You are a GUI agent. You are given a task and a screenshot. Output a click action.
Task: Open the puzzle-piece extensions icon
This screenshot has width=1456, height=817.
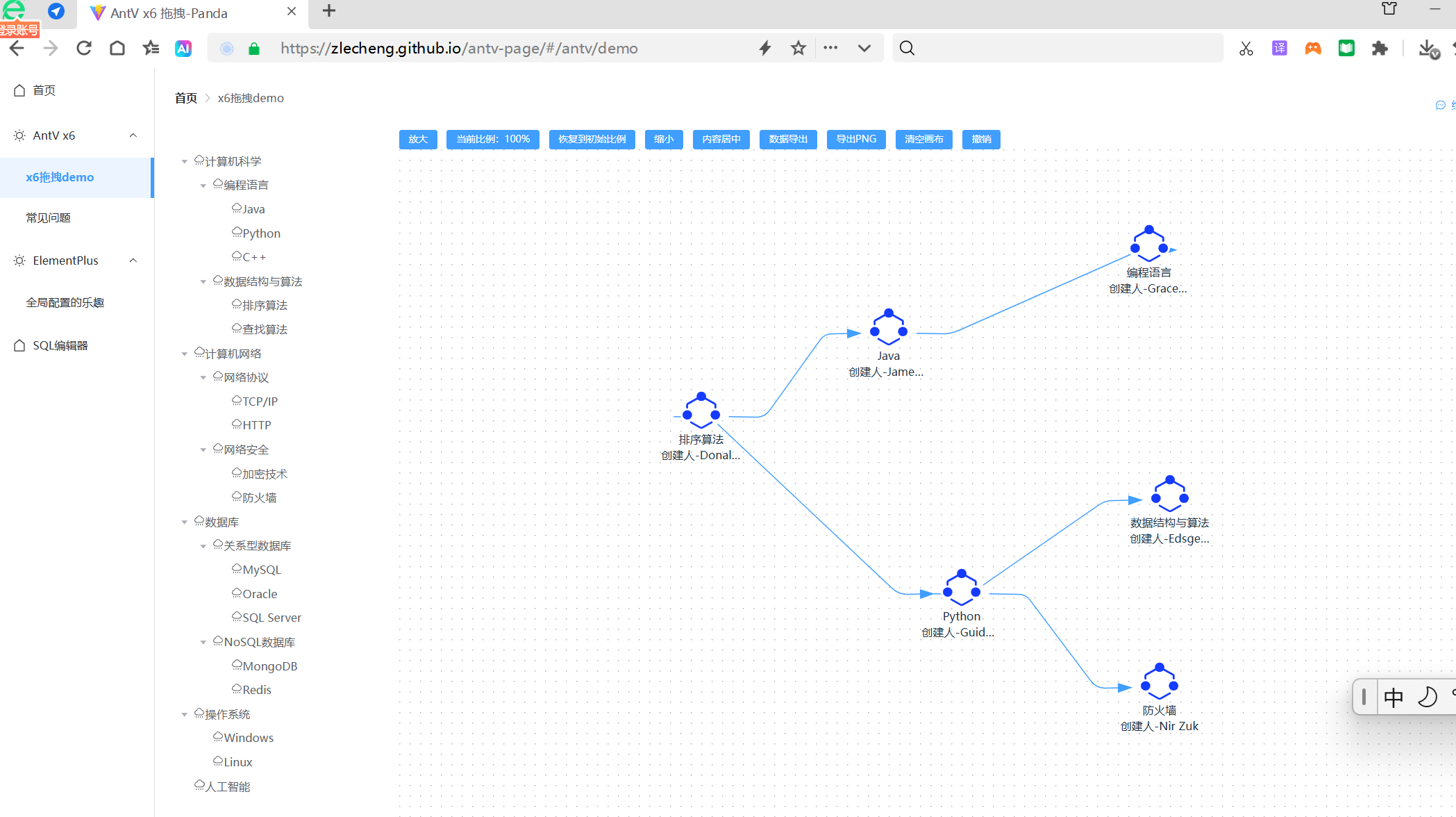(1380, 48)
